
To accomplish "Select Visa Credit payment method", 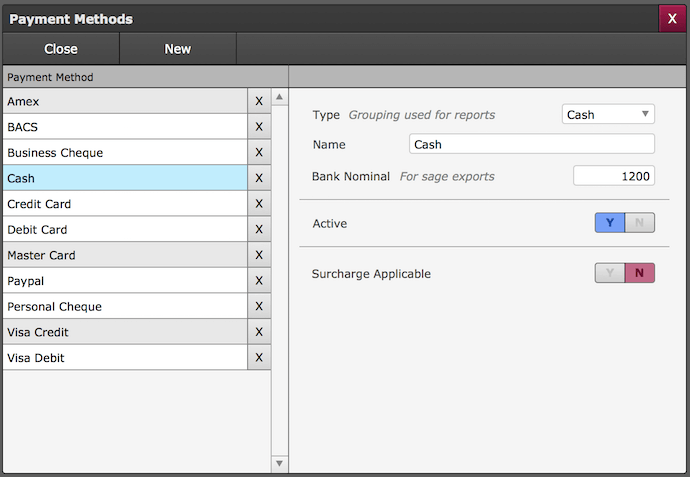I will coord(125,332).
